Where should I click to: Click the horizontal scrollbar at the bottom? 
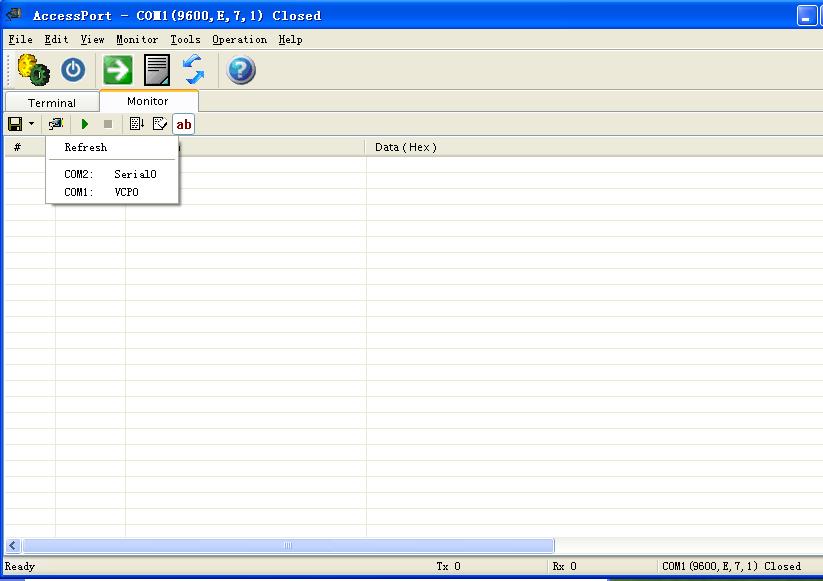288,546
